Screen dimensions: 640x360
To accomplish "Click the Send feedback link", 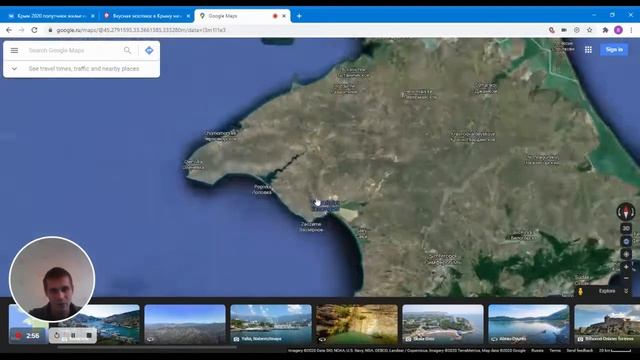I will [579, 350].
